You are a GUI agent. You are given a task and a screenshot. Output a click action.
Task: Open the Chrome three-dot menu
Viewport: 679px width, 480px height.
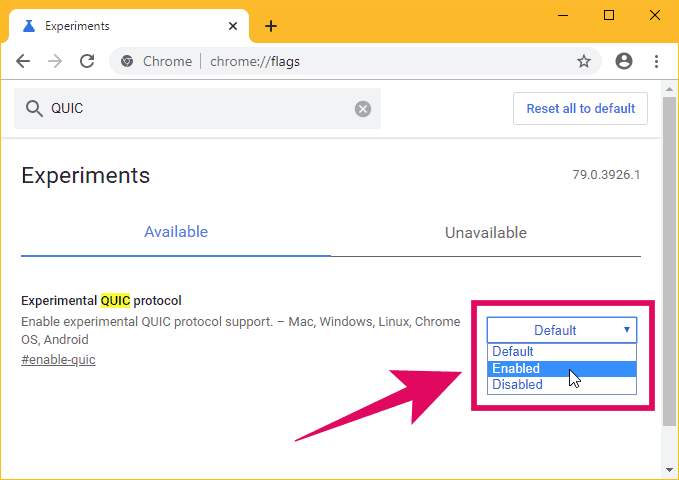click(x=656, y=62)
